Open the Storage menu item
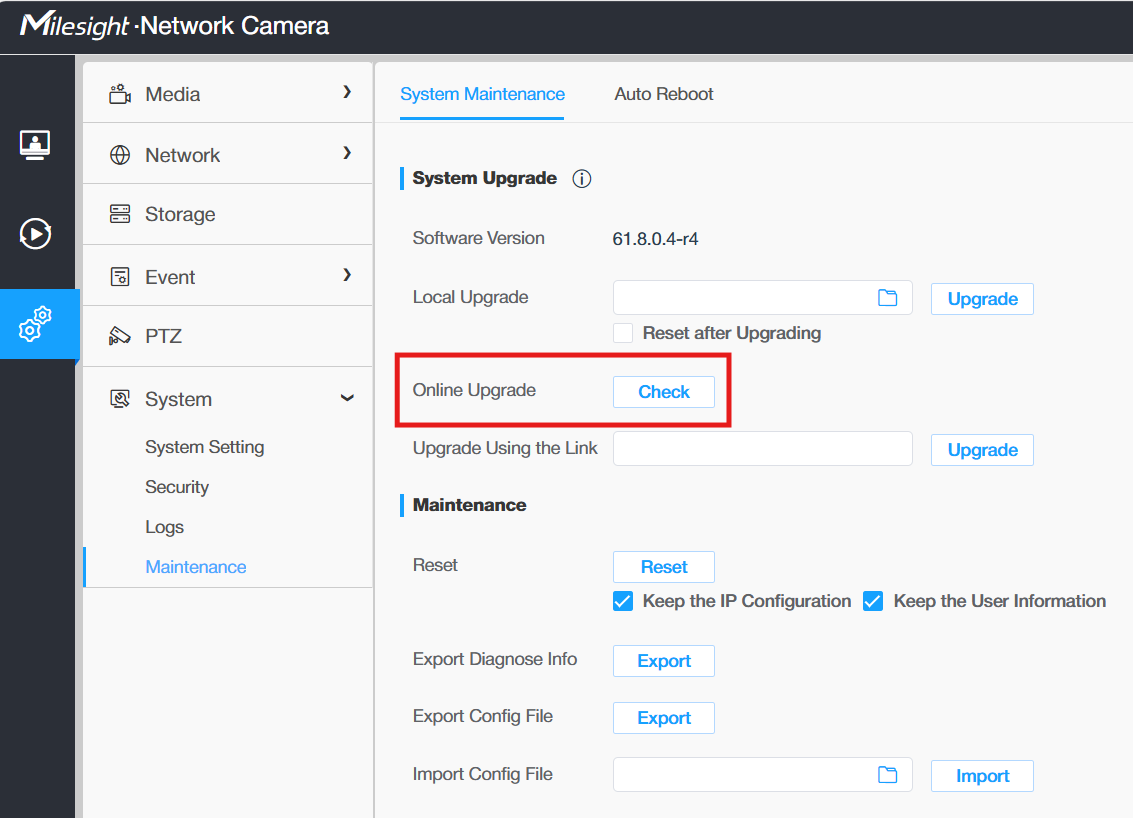This screenshot has height=818, width=1133. [x=228, y=214]
